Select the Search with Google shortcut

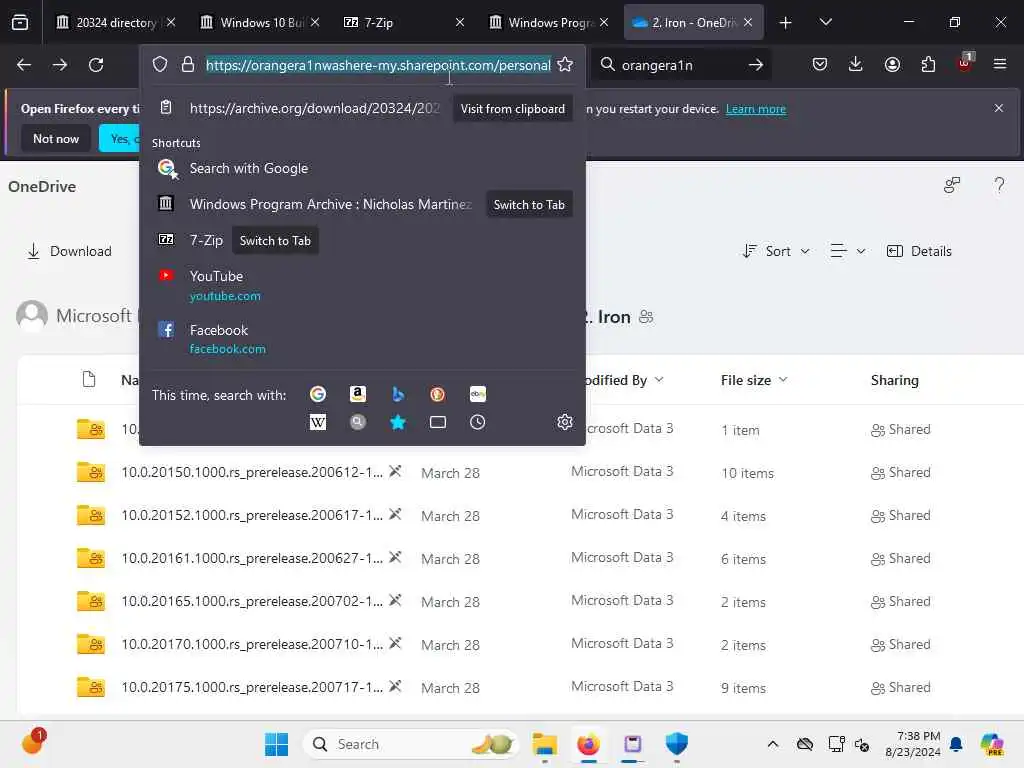point(362,168)
